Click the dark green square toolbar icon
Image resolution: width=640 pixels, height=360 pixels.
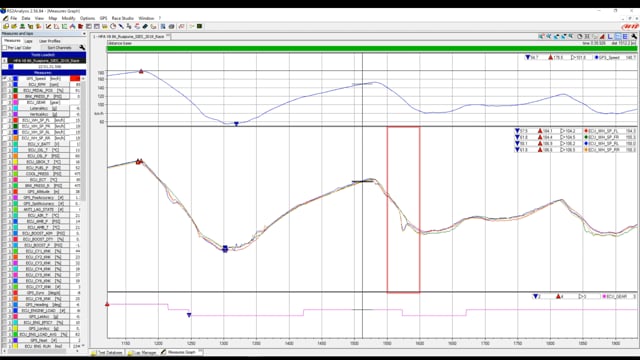[199, 26]
